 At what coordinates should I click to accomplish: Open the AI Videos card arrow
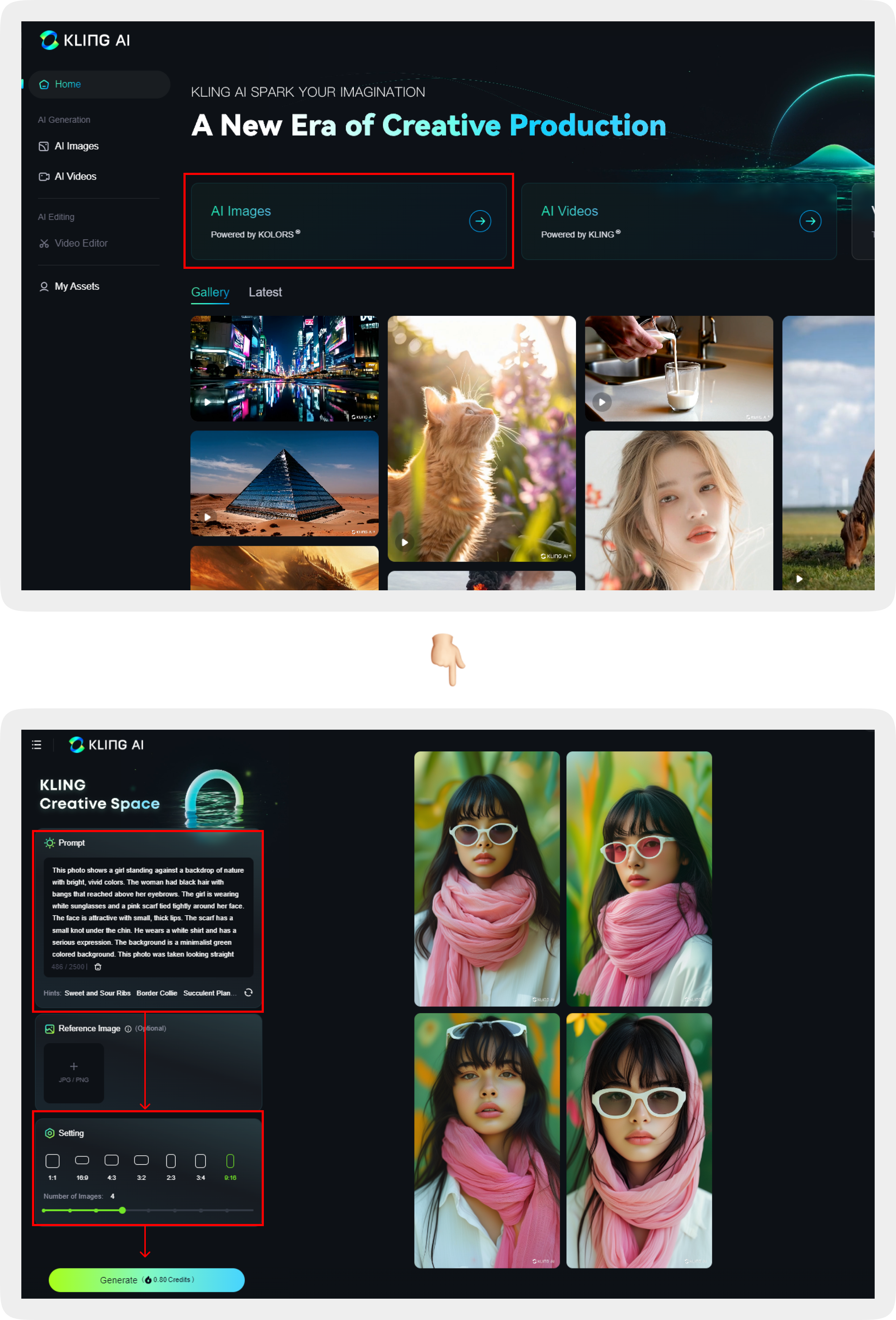click(x=810, y=221)
